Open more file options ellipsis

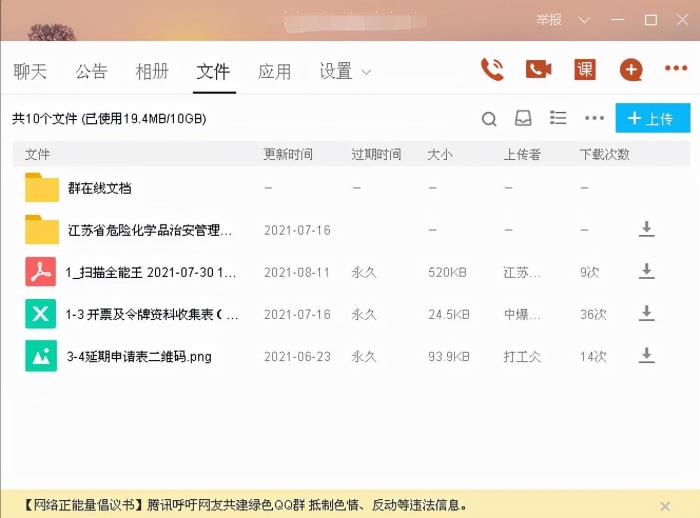(x=595, y=119)
